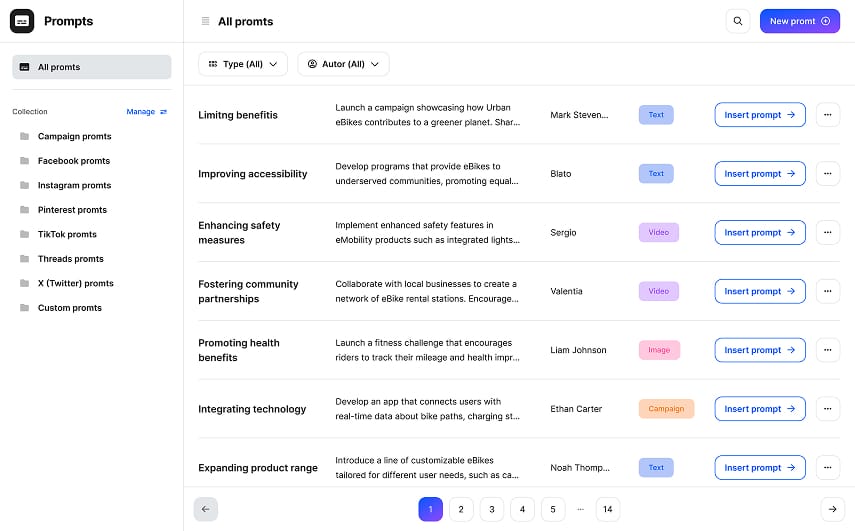Open more options for Promoting health benefits
The image size is (855, 531).
point(827,350)
